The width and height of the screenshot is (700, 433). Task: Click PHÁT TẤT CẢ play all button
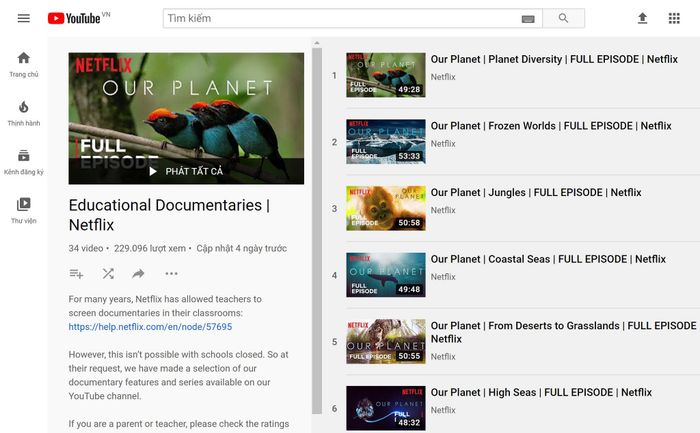pos(186,171)
